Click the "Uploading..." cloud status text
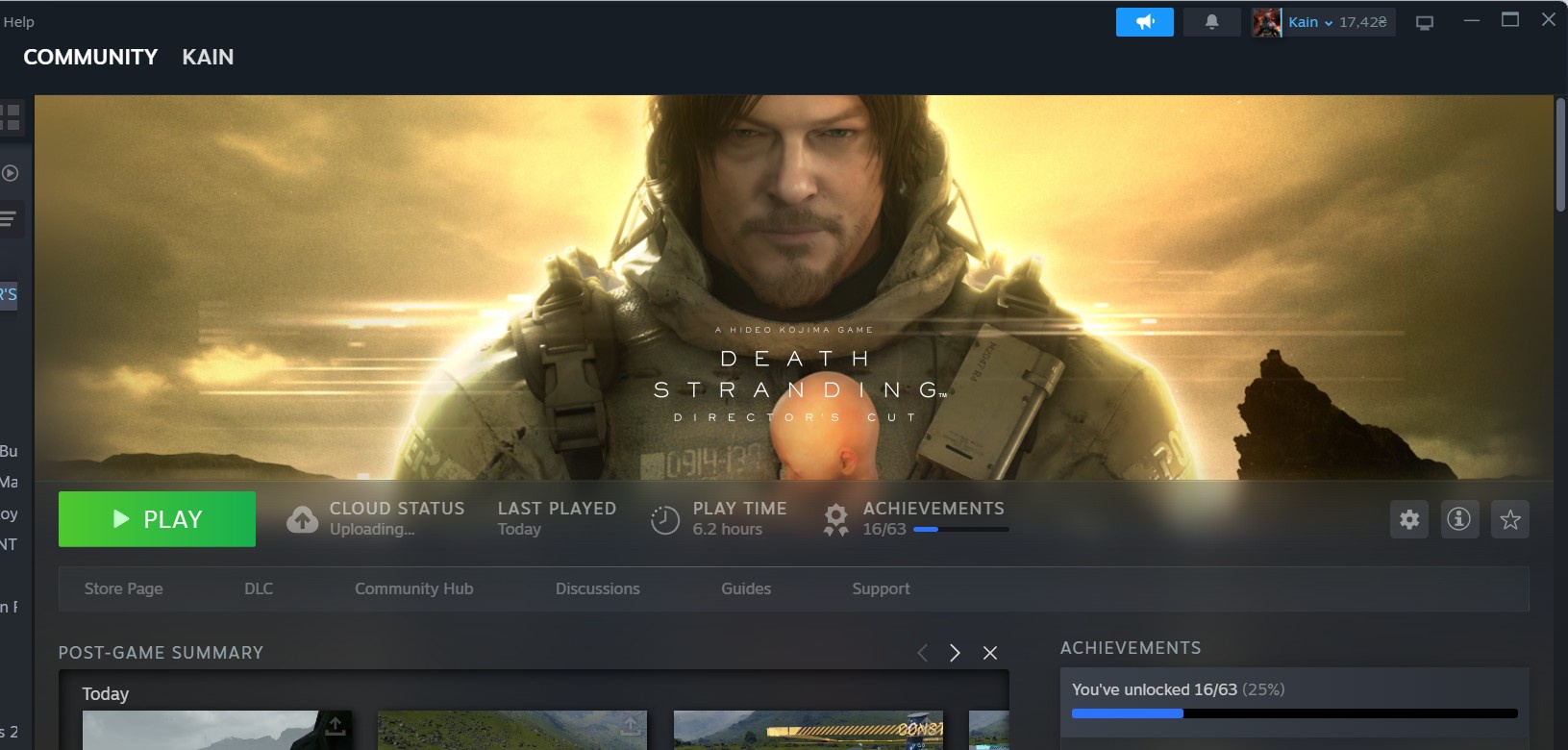1568x750 pixels. click(372, 530)
